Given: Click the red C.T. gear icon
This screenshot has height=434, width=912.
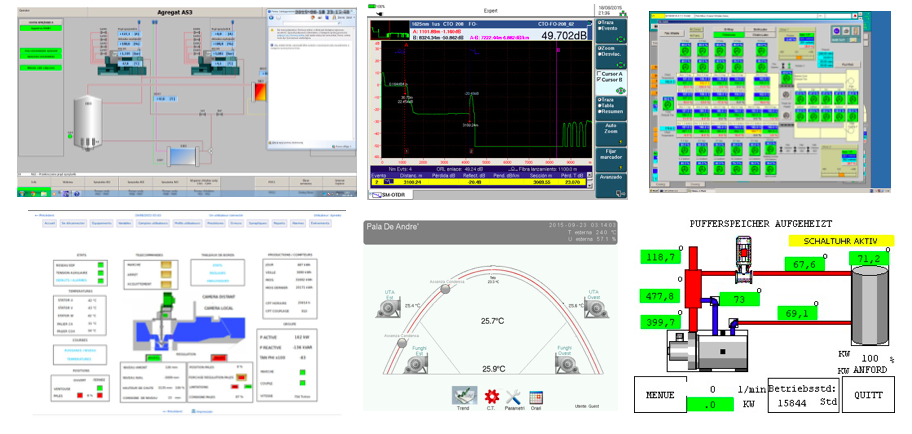Looking at the screenshot, I should click(x=492, y=396).
